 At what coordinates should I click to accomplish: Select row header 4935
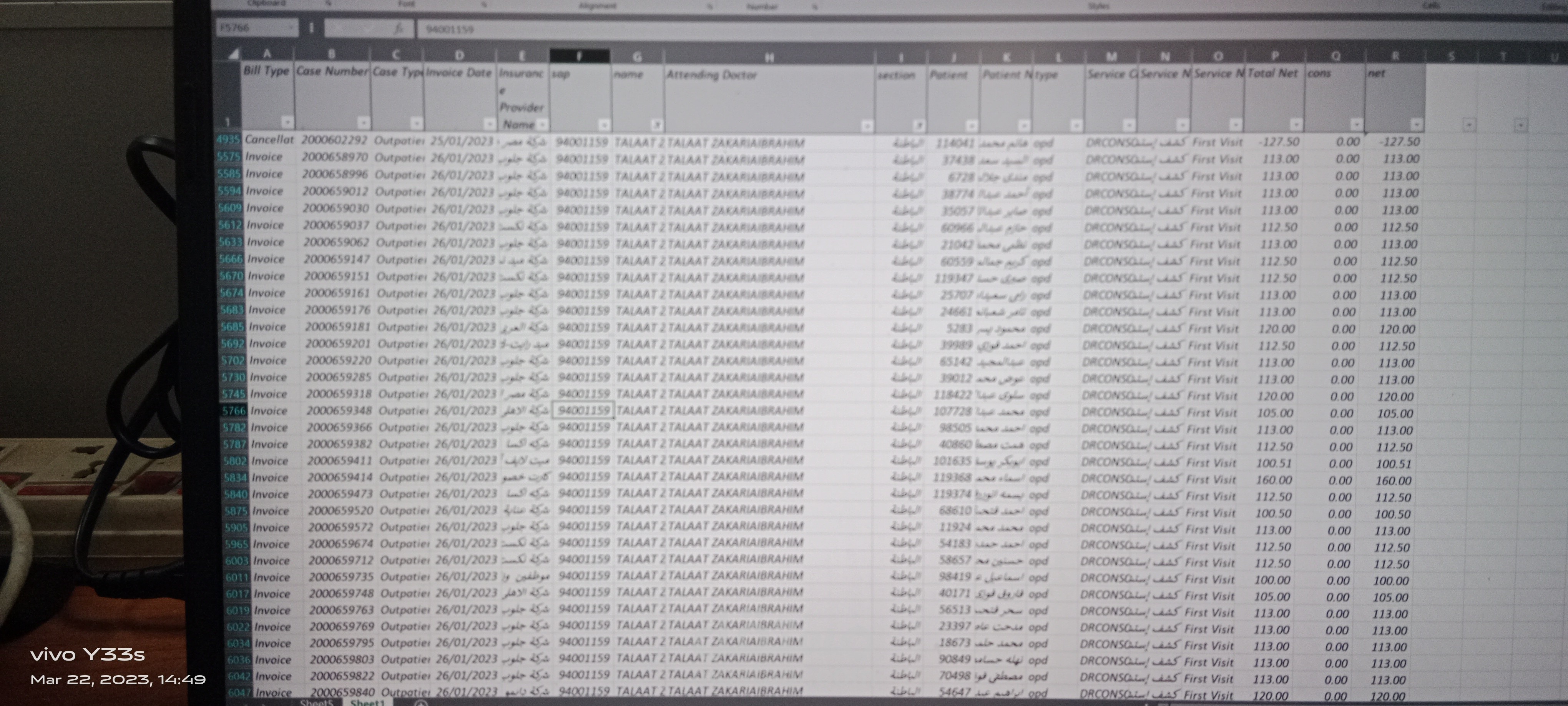pyautogui.click(x=228, y=140)
